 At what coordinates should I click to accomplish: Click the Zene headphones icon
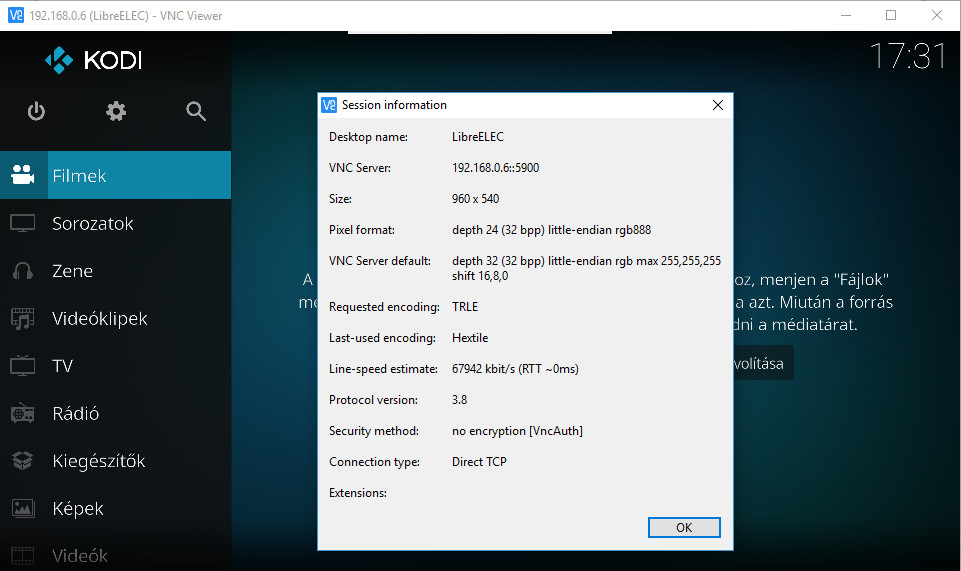click(23, 270)
